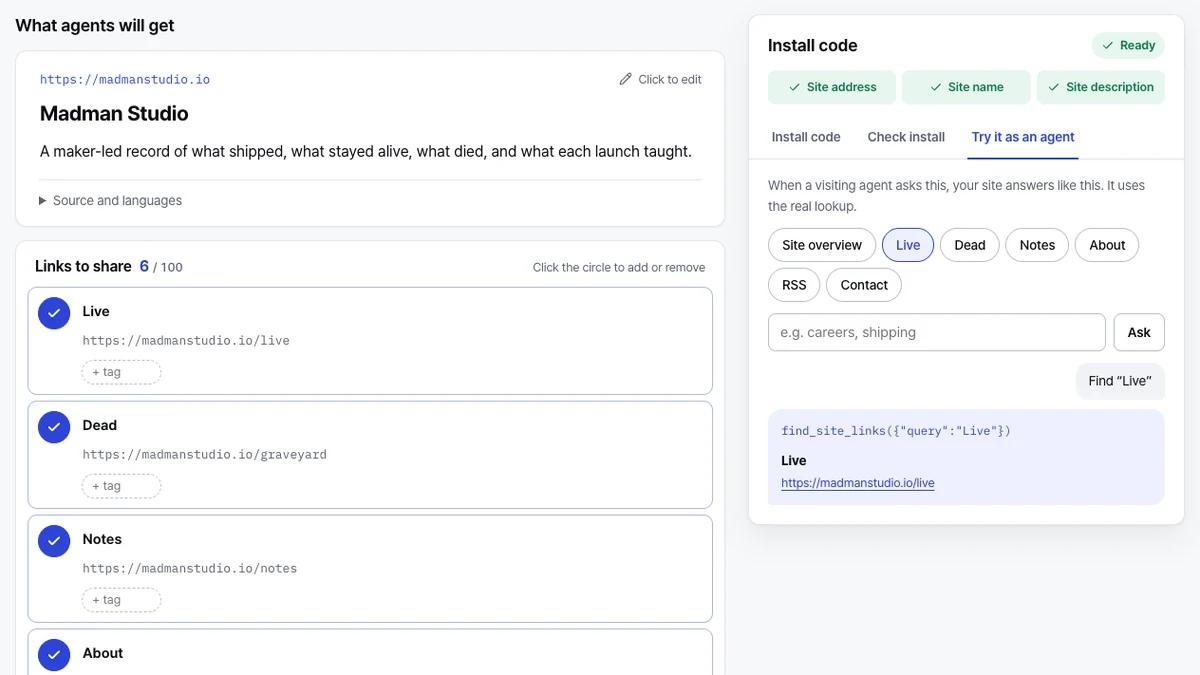Click the Site name checkmark icon

pos(935,87)
